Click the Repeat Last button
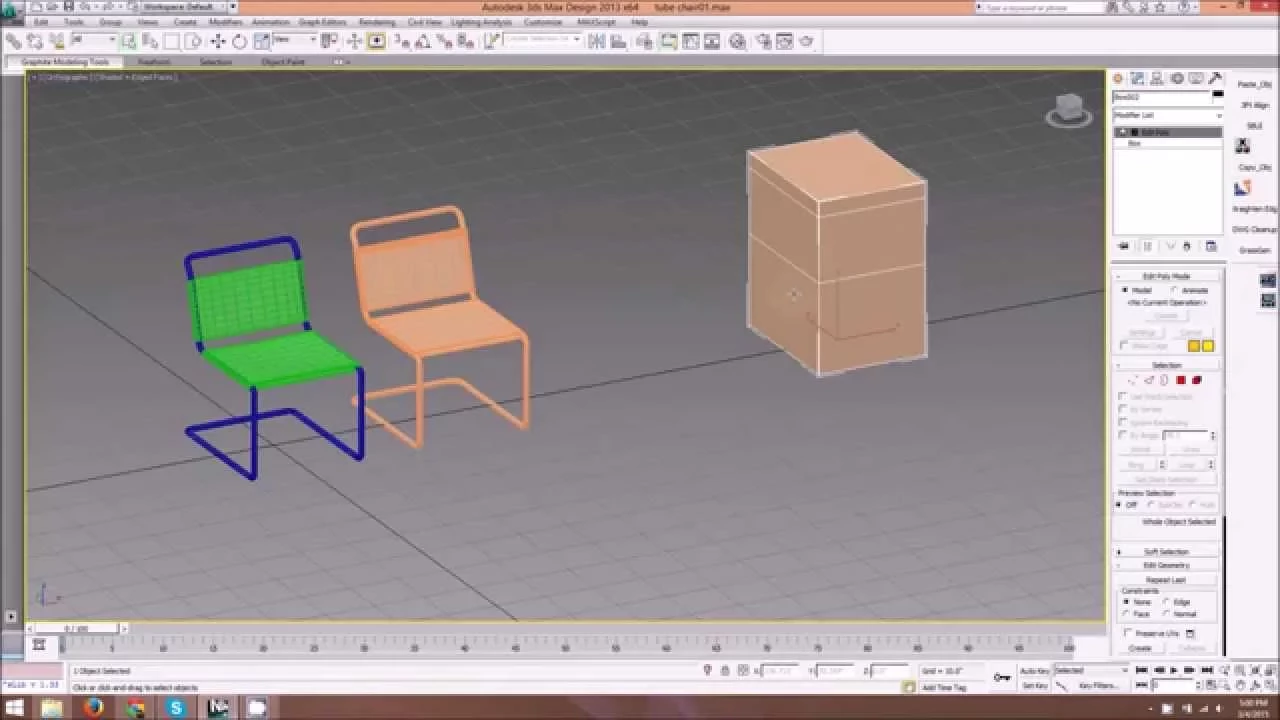Screen dimensions: 1280x720 coord(1166,580)
